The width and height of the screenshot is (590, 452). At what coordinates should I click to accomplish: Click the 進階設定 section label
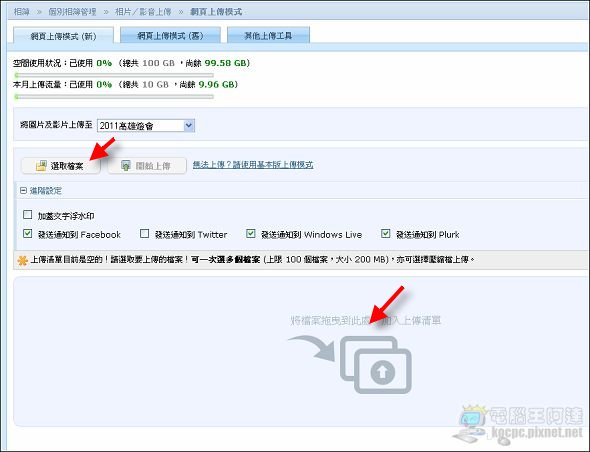click(x=46, y=191)
